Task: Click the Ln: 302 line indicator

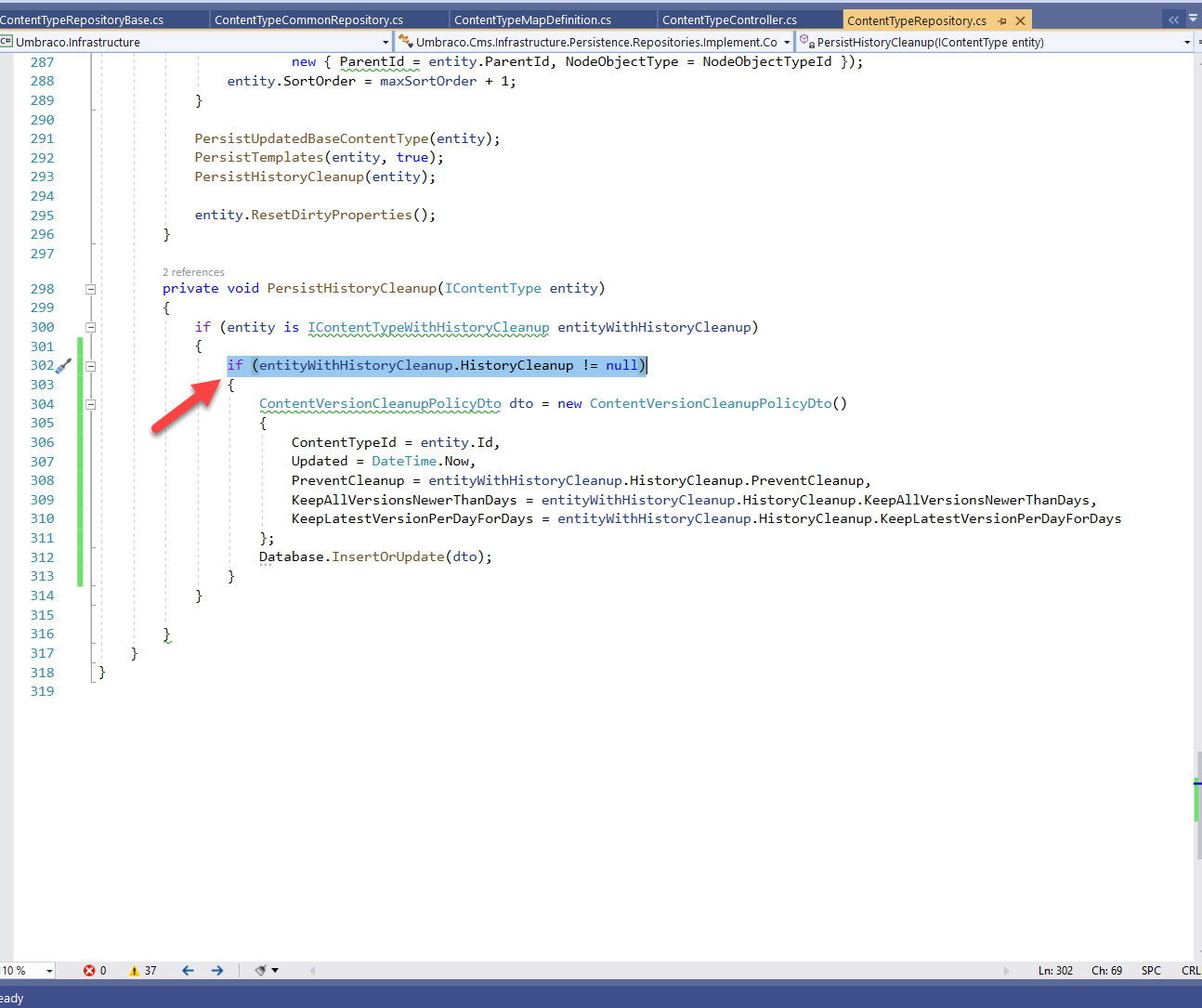Action: point(1055,971)
